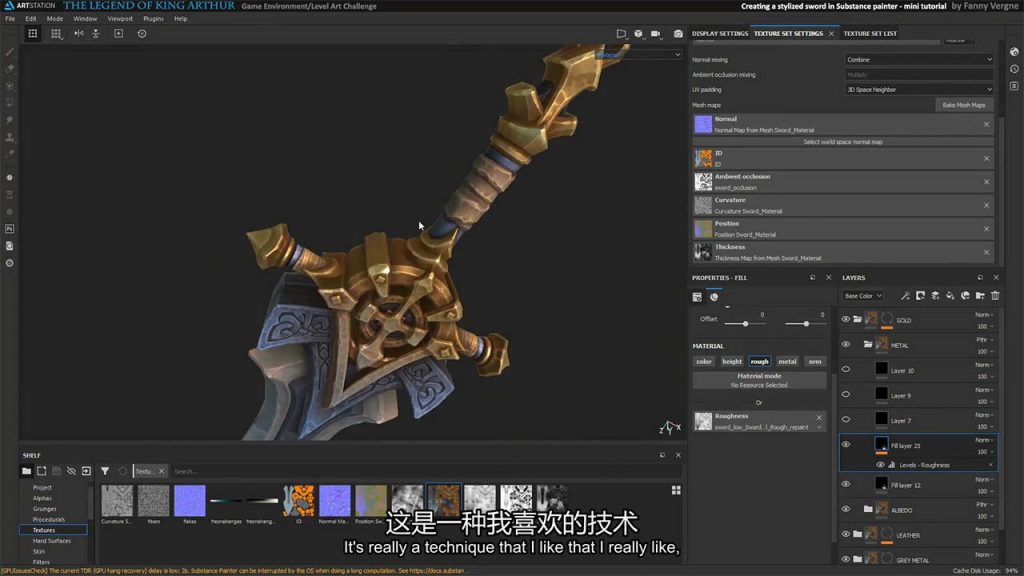Viewport: 1024px width, 576px height.
Task: Switch to Texture Set List tab
Action: 870,33
